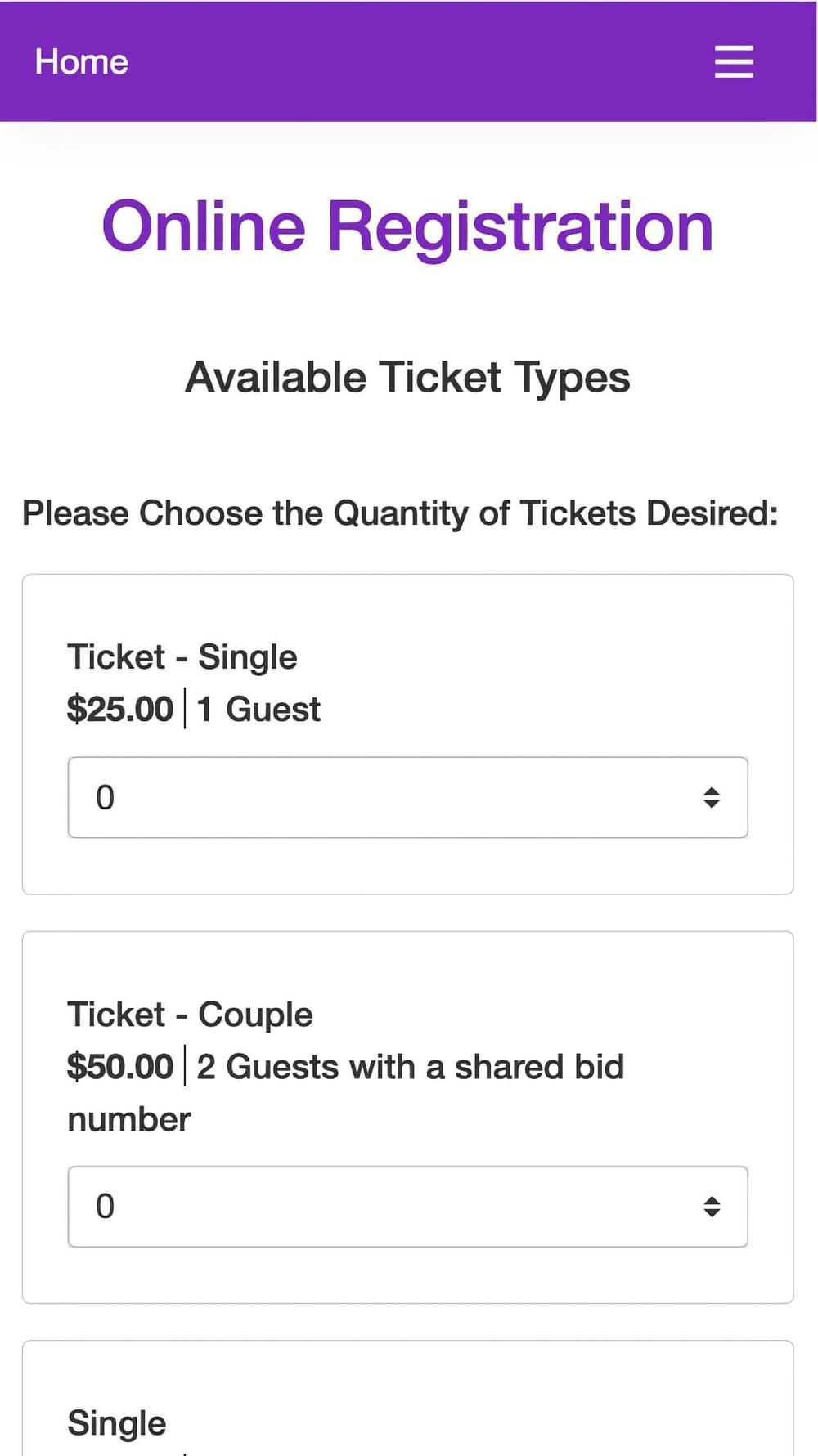
Task: Click the 'Please Choose the Quantity' instruction text
Action: click(x=400, y=513)
